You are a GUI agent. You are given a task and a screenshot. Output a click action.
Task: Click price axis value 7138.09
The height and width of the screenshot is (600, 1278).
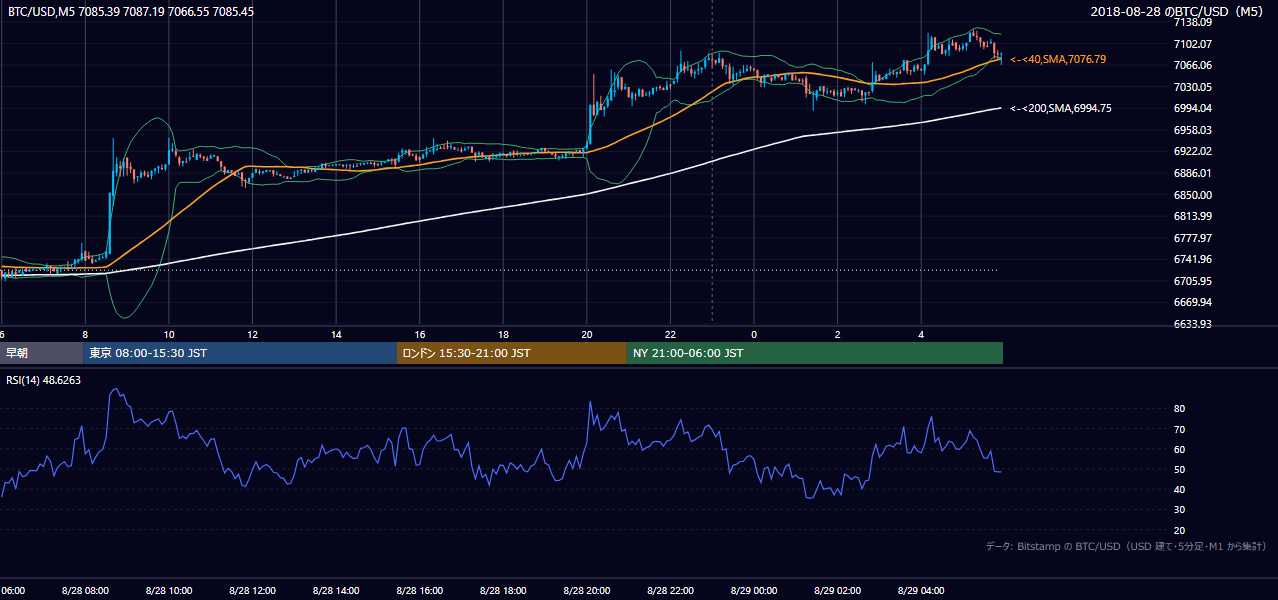pyautogui.click(x=1193, y=22)
